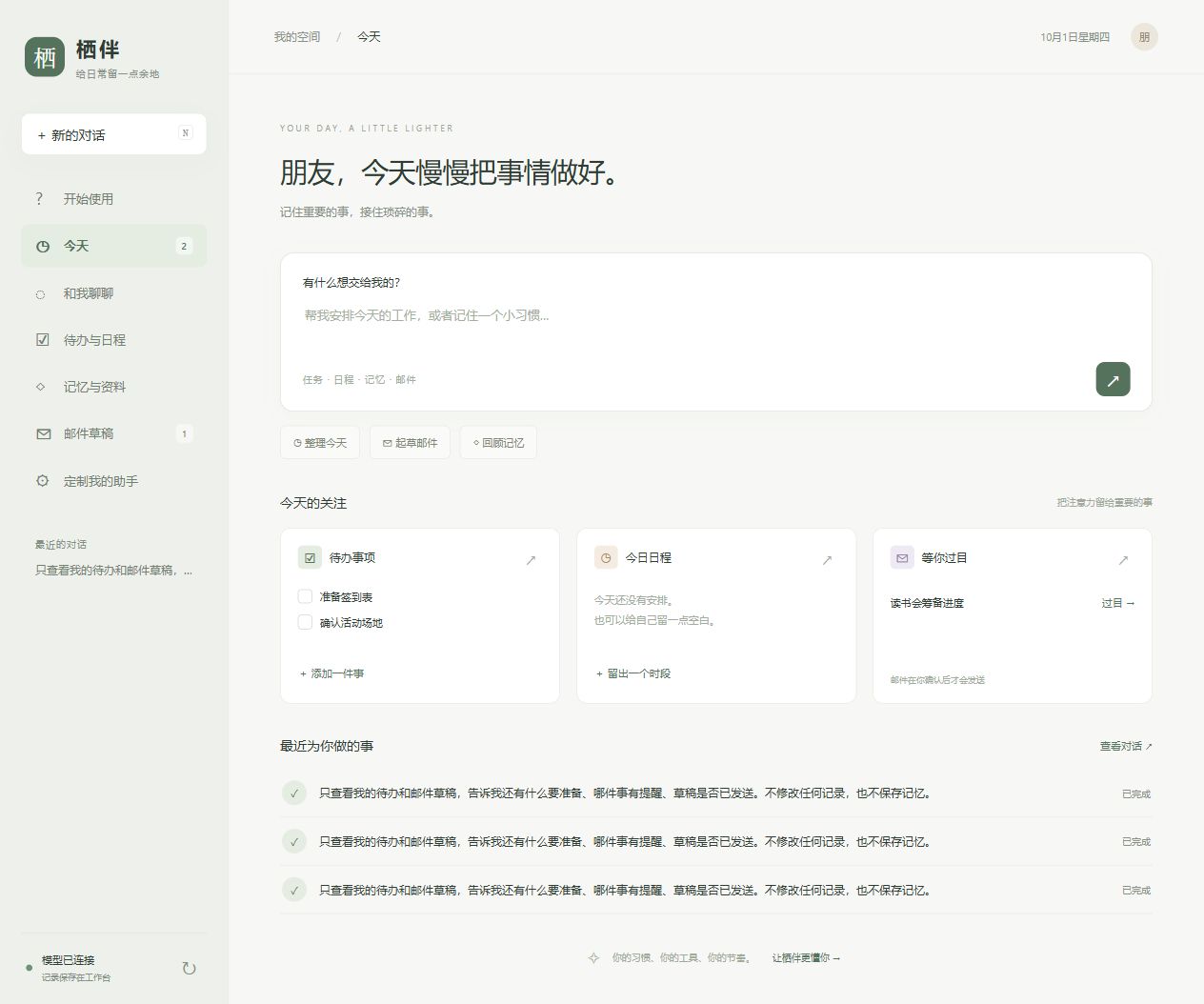Click the 今天 breadcrumb
This screenshot has height=1004, width=1204.
369,37
